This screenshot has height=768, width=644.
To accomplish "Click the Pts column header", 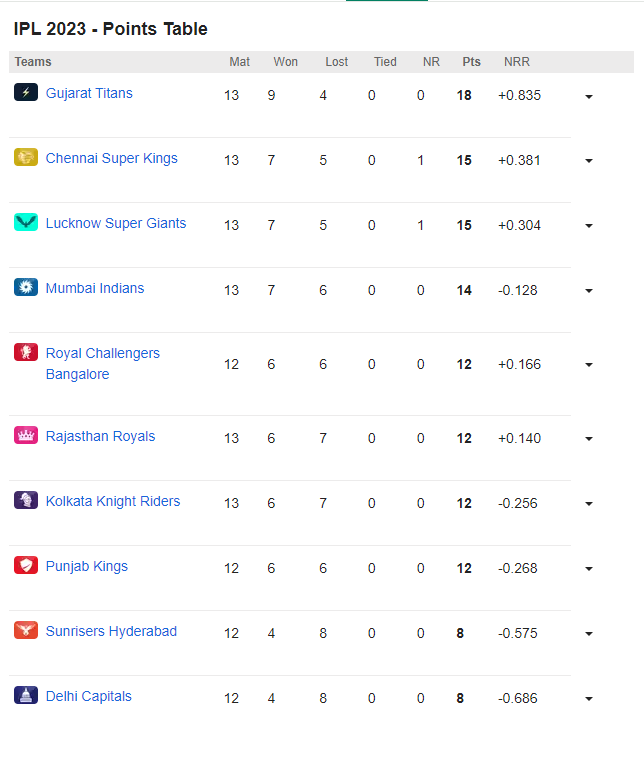I will pyautogui.click(x=471, y=62).
